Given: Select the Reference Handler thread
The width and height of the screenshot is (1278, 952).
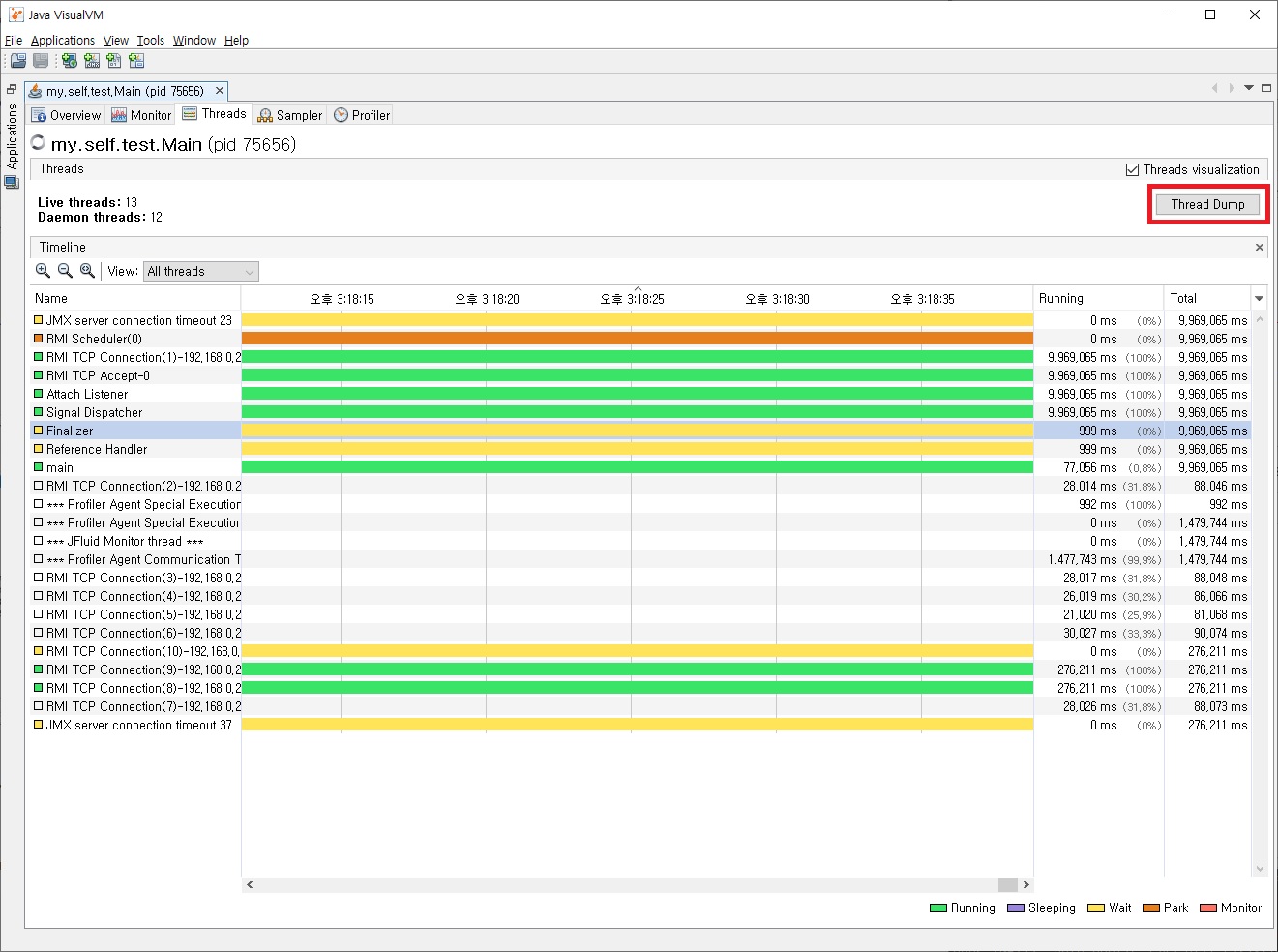Looking at the screenshot, I should coord(639,449).
